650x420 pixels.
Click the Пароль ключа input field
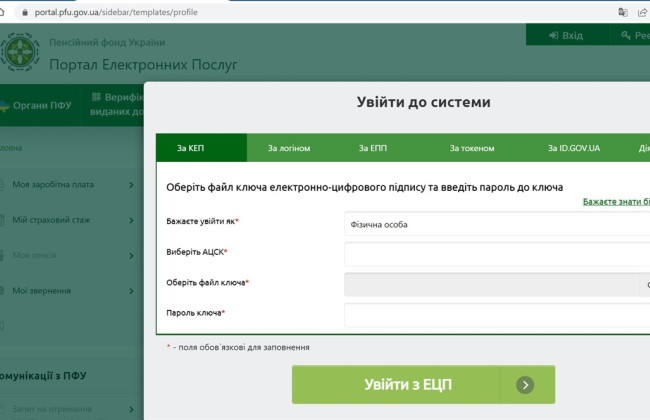[497, 315]
